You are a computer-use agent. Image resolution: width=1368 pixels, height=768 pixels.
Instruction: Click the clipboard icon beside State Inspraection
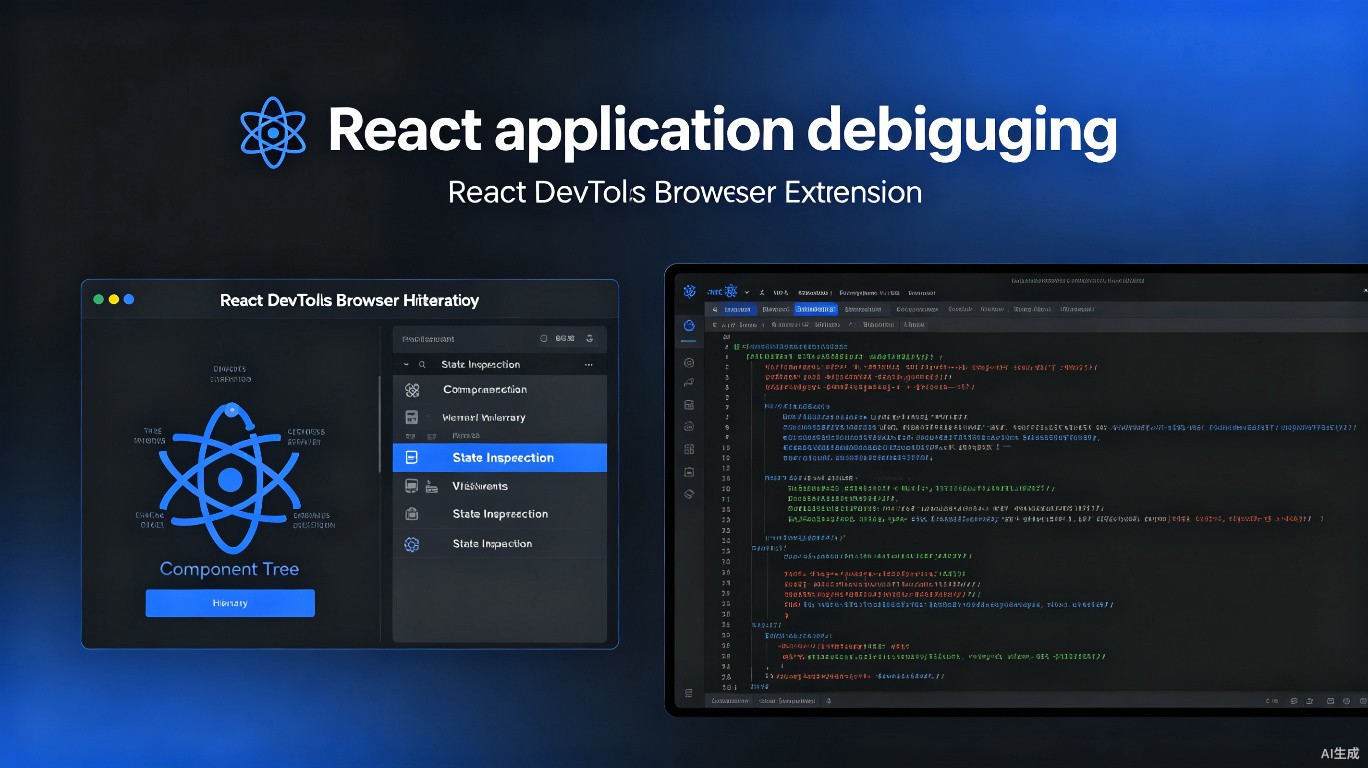click(x=411, y=514)
